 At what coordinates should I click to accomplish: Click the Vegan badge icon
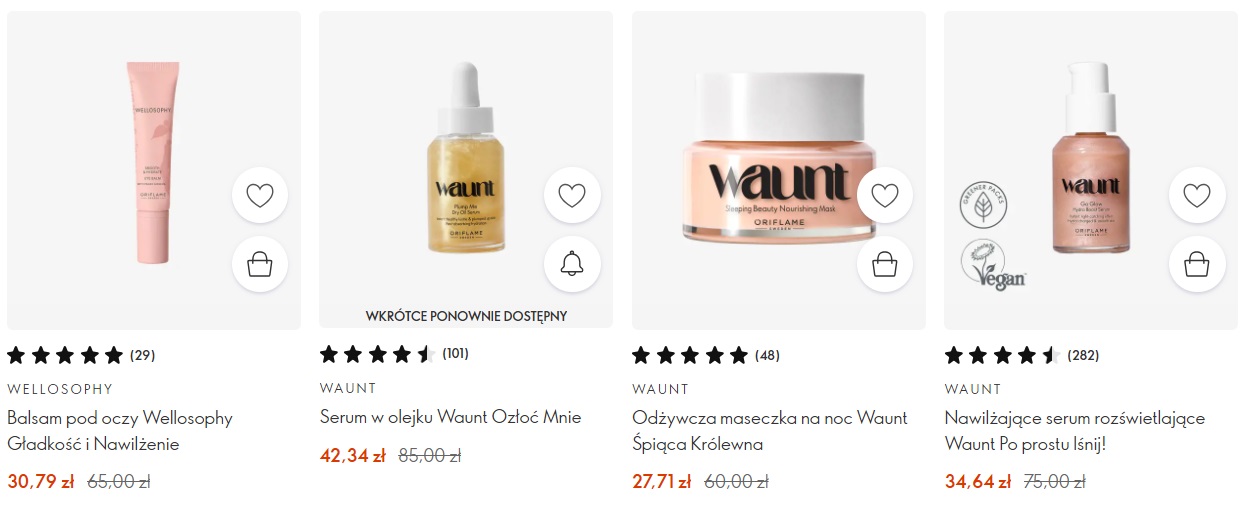click(992, 265)
